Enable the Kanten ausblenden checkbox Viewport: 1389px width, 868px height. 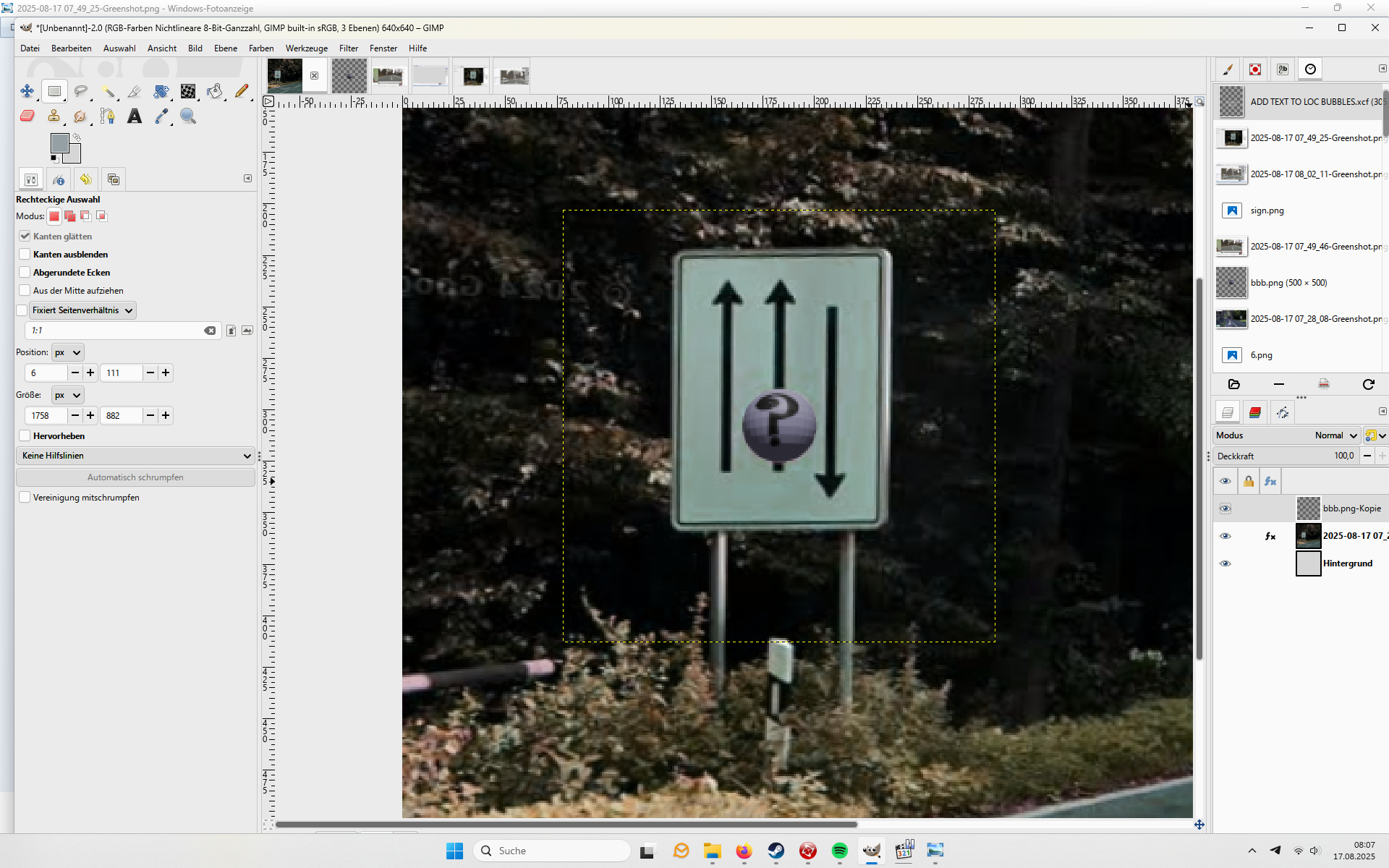(x=25, y=255)
